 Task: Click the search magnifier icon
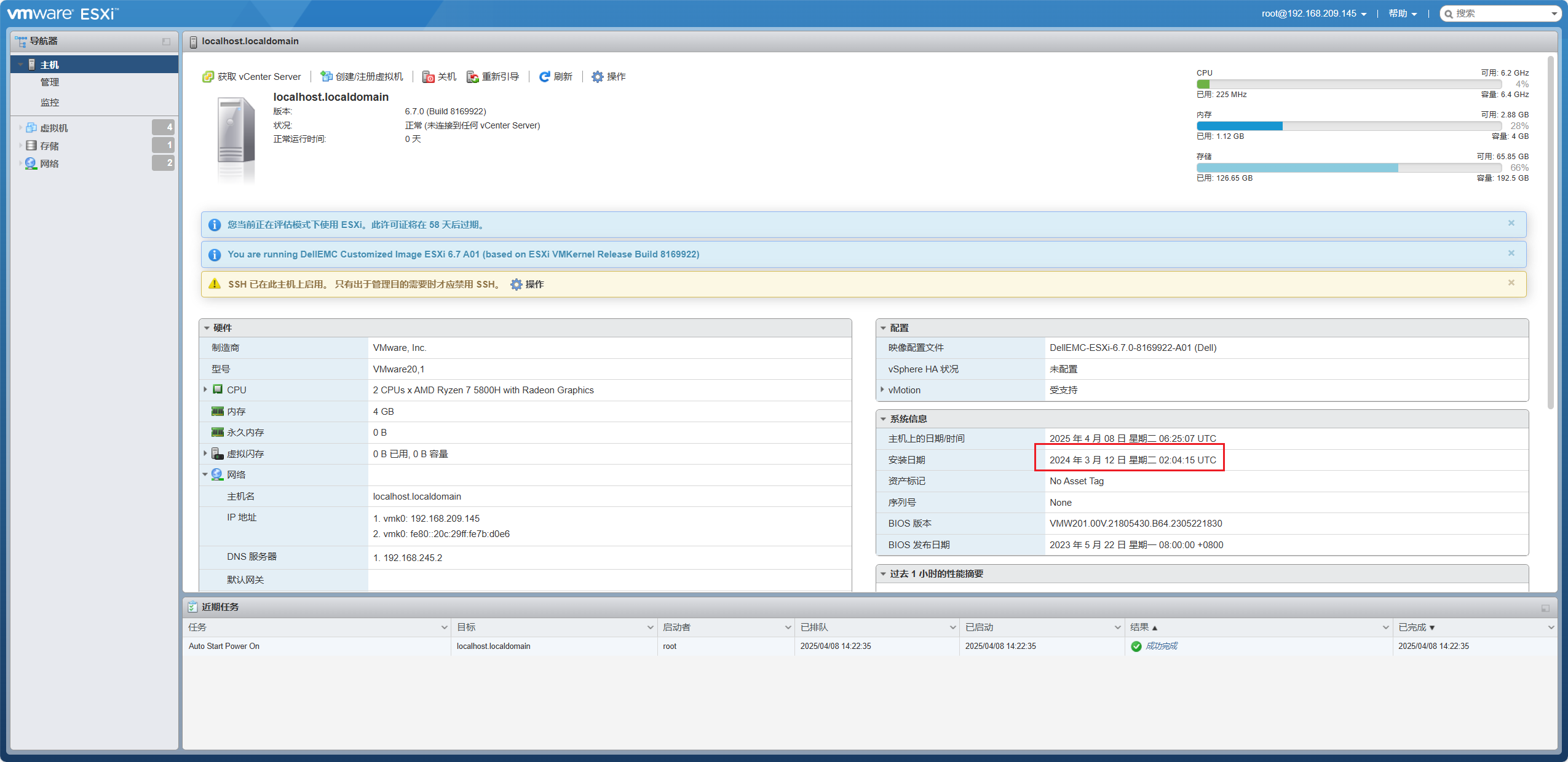[x=1449, y=14]
